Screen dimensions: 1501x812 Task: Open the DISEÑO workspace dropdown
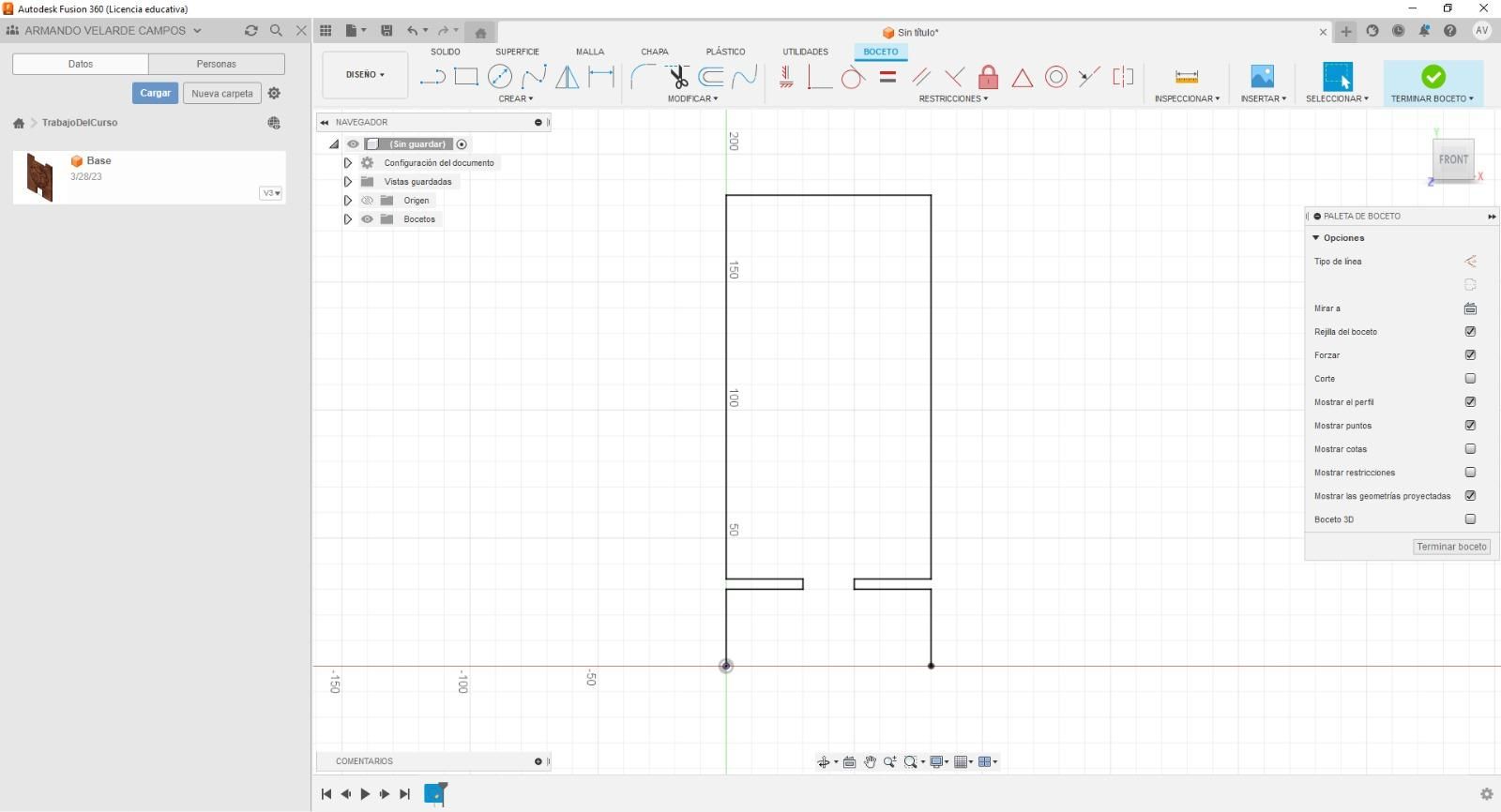click(365, 75)
